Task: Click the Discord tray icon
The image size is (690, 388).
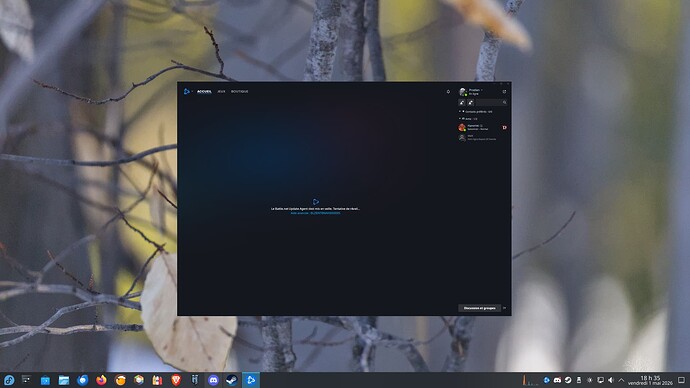Action: click(x=557, y=380)
